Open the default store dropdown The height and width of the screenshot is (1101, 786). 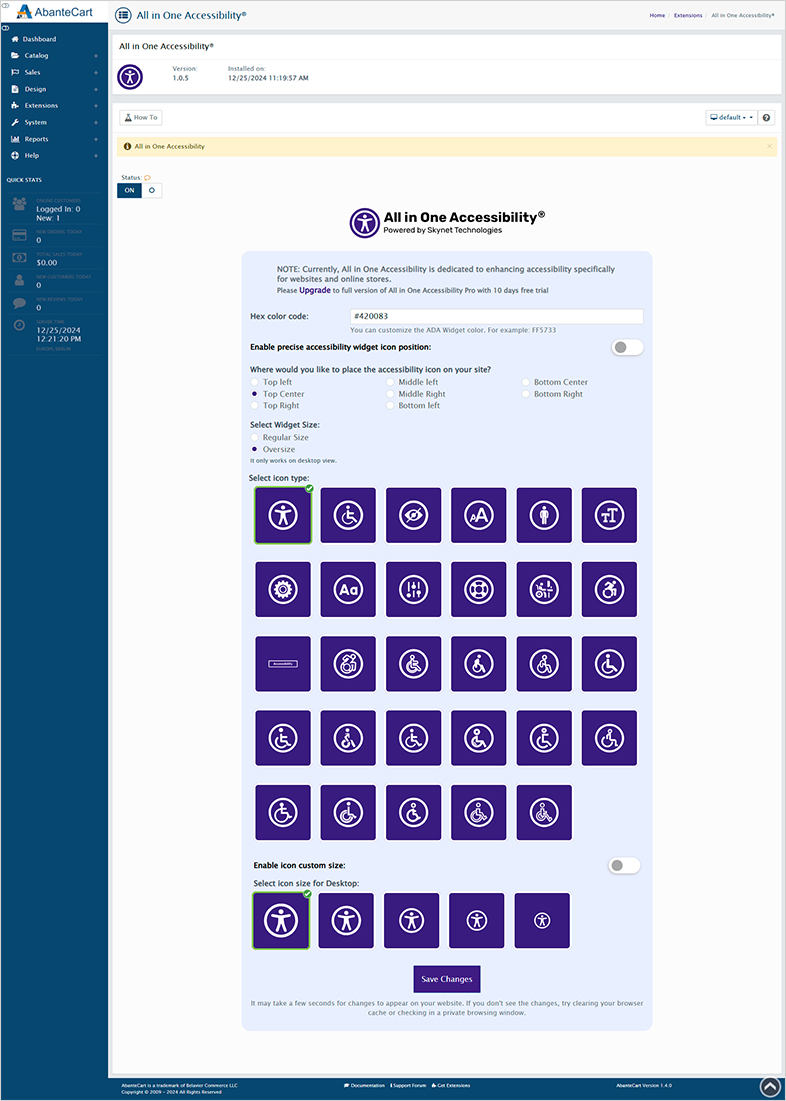click(731, 118)
